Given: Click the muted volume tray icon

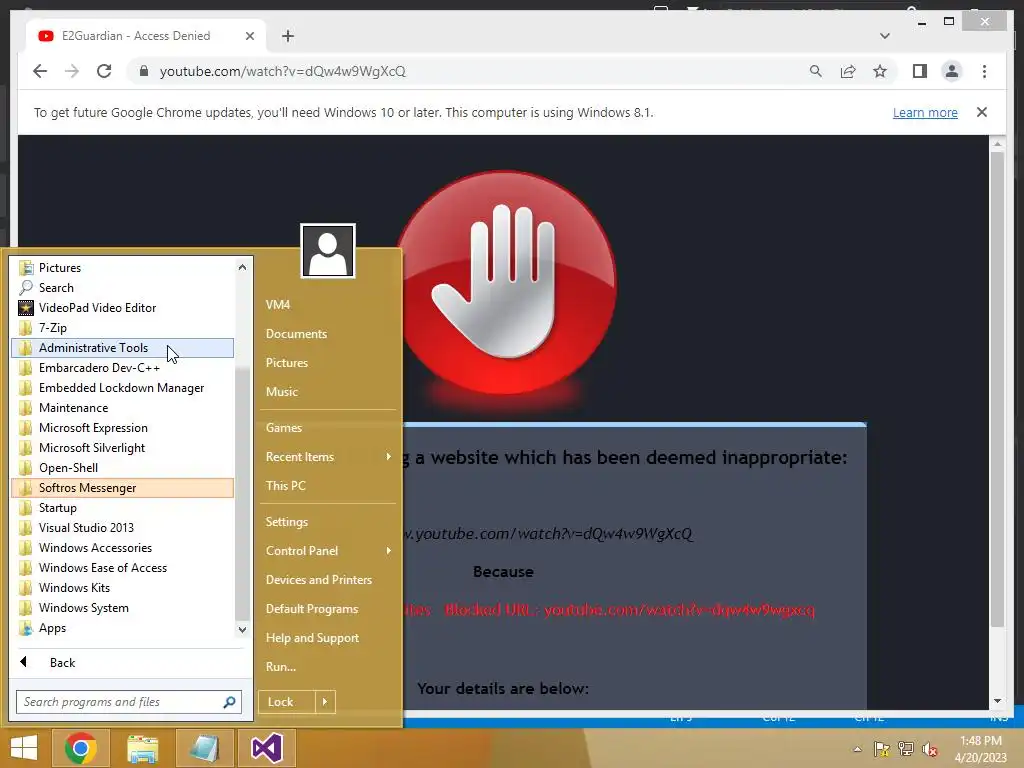Looking at the screenshot, I should [930, 749].
